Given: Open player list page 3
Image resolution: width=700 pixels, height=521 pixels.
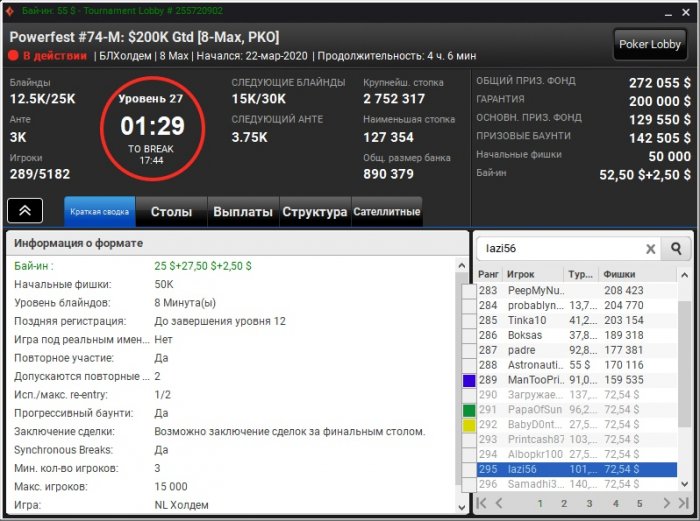Looking at the screenshot, I should (589, 504).
